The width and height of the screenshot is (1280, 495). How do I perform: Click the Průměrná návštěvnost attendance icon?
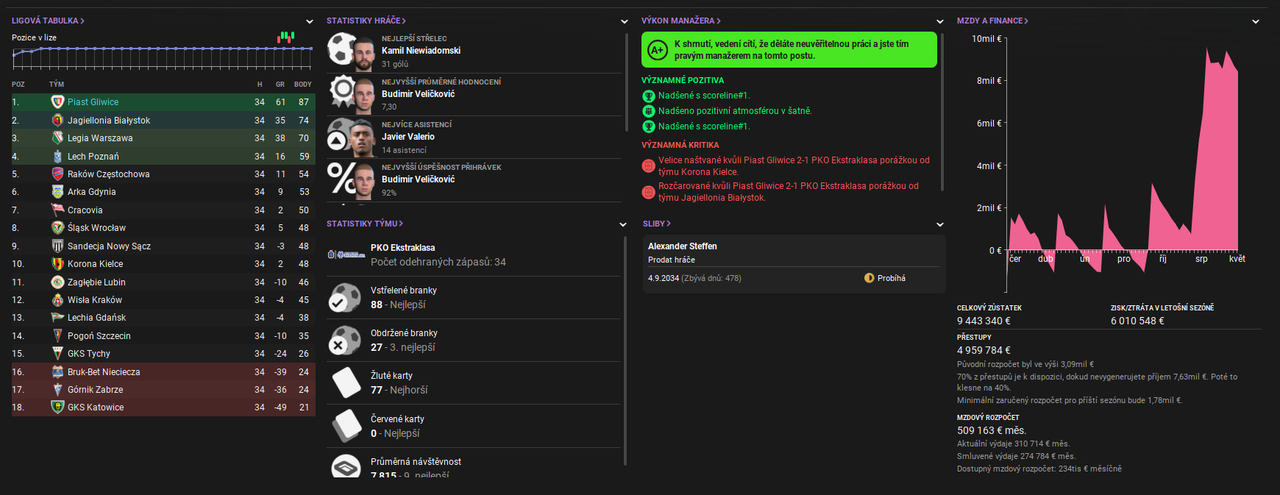(344, 466)
